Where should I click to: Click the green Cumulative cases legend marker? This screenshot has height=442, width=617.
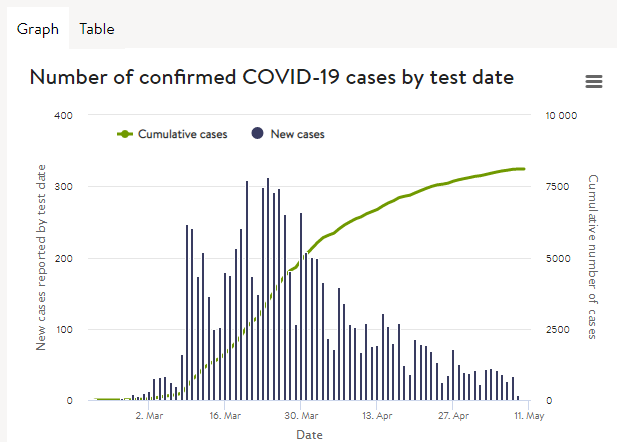pos(125,134)
